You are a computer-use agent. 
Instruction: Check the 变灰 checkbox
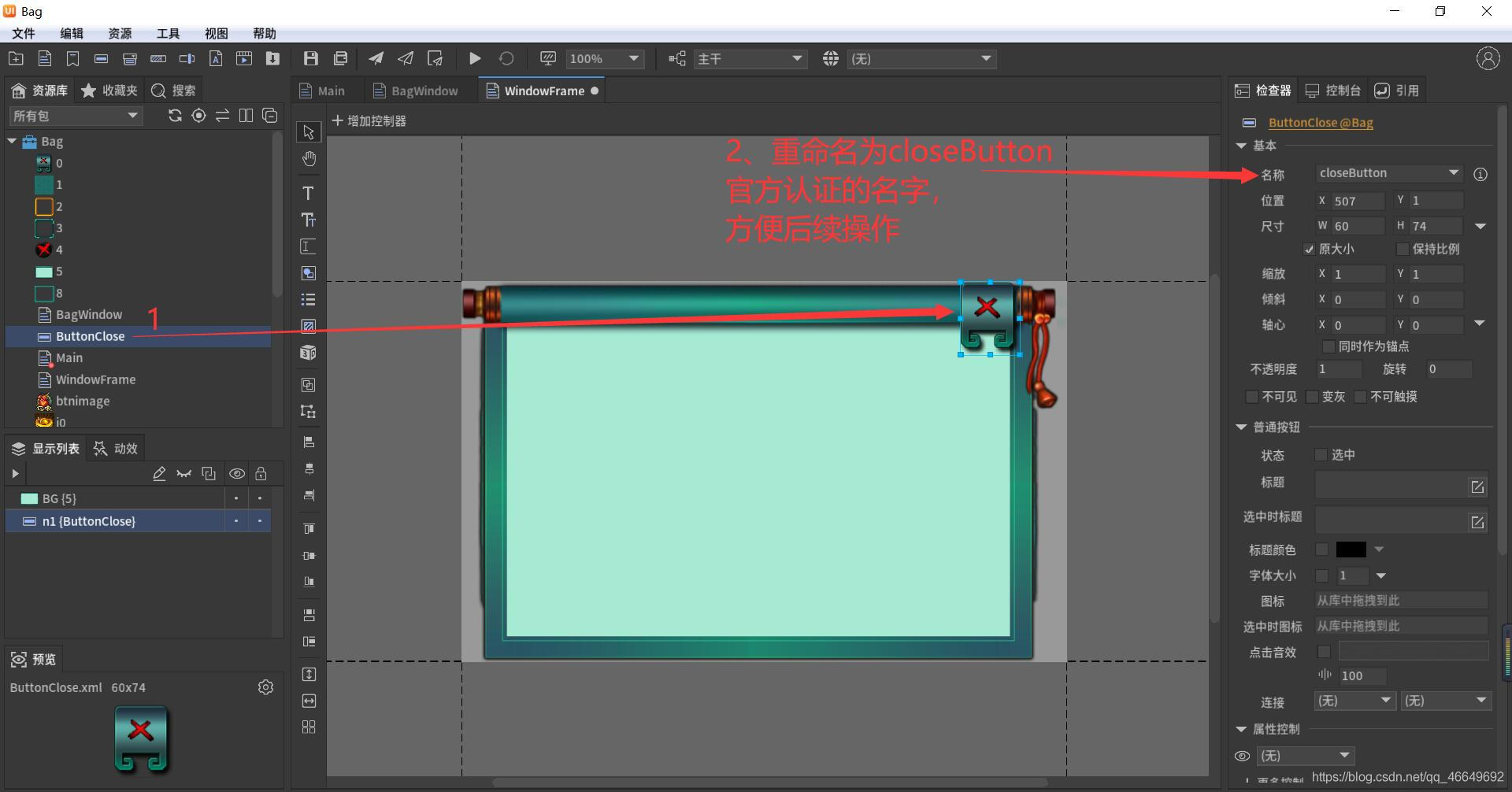[x=1312, y=397]
